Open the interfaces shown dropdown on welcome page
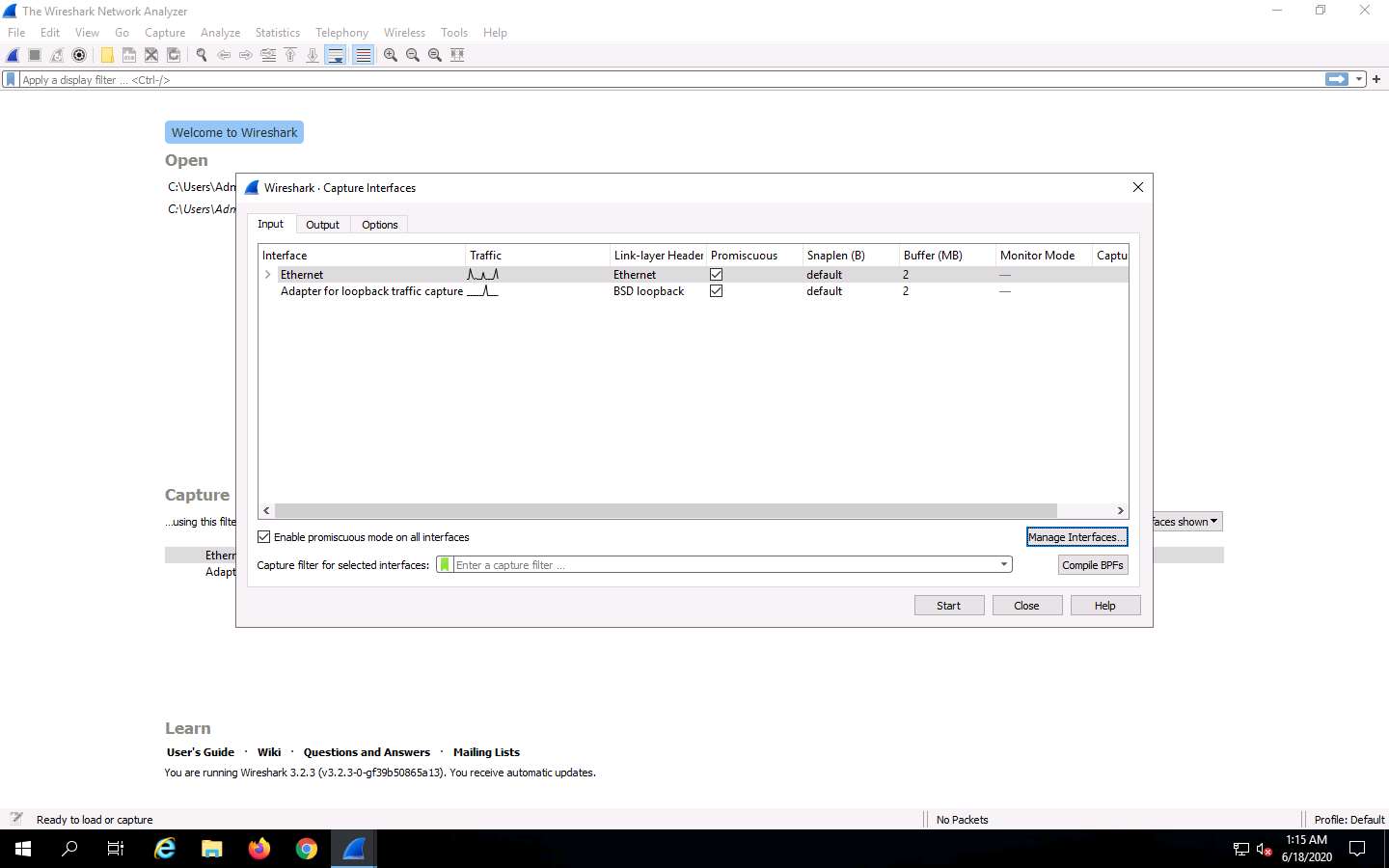Screen dimensions: 1389x868 [1188, 522]
